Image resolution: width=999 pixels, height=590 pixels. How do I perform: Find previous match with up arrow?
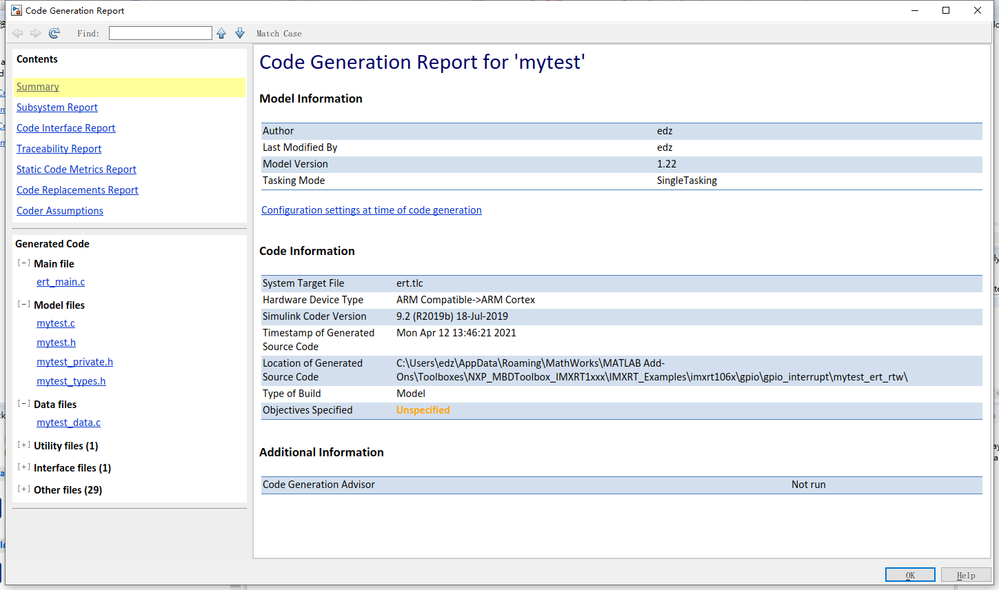pos(222,33)
